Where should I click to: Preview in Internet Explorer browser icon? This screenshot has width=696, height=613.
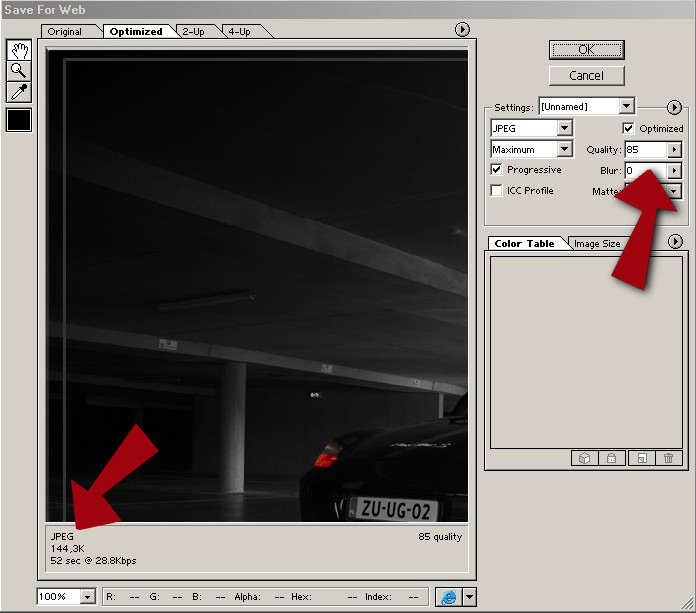448,597
